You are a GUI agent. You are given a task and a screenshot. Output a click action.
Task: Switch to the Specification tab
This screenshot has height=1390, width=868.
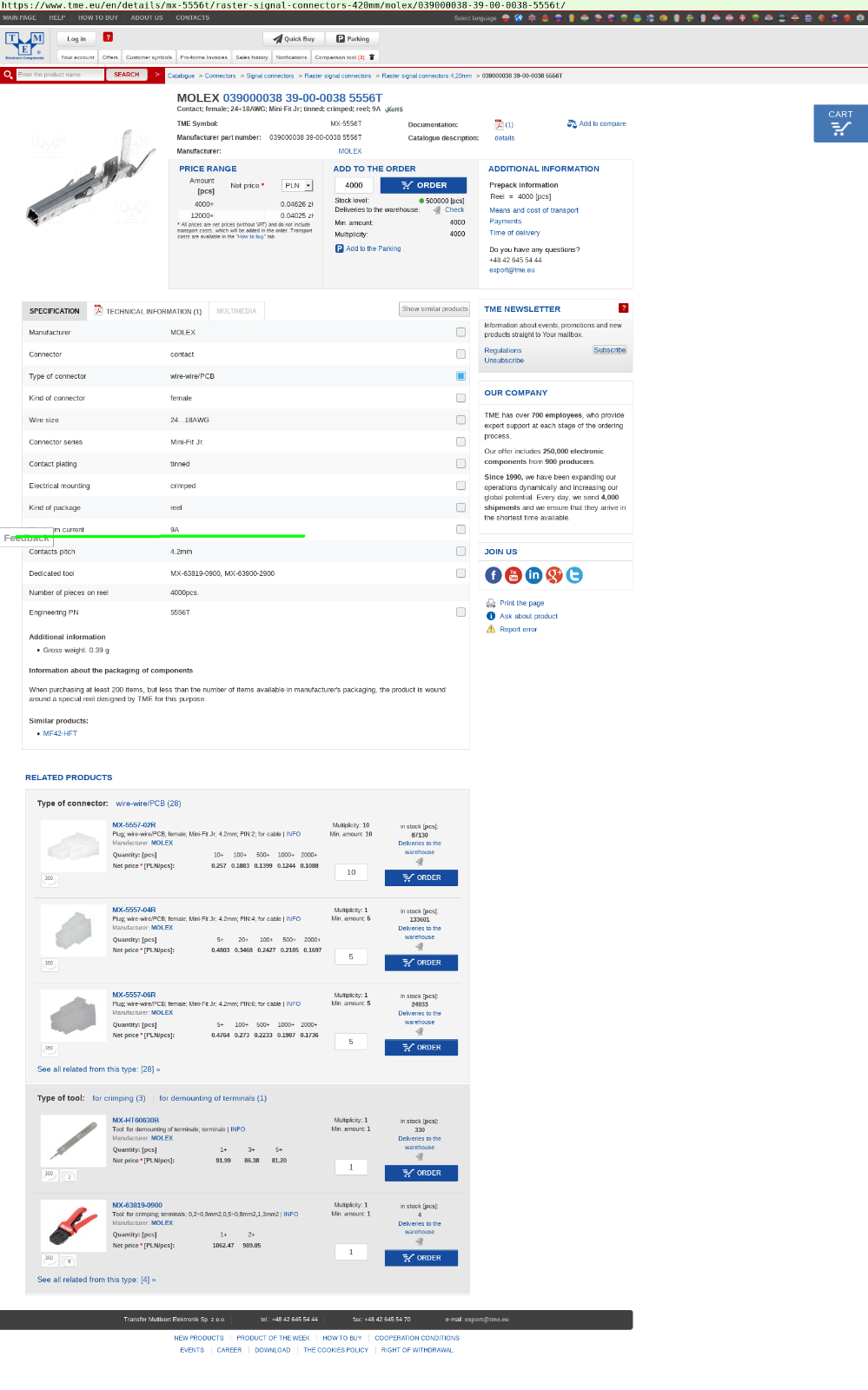54,311
